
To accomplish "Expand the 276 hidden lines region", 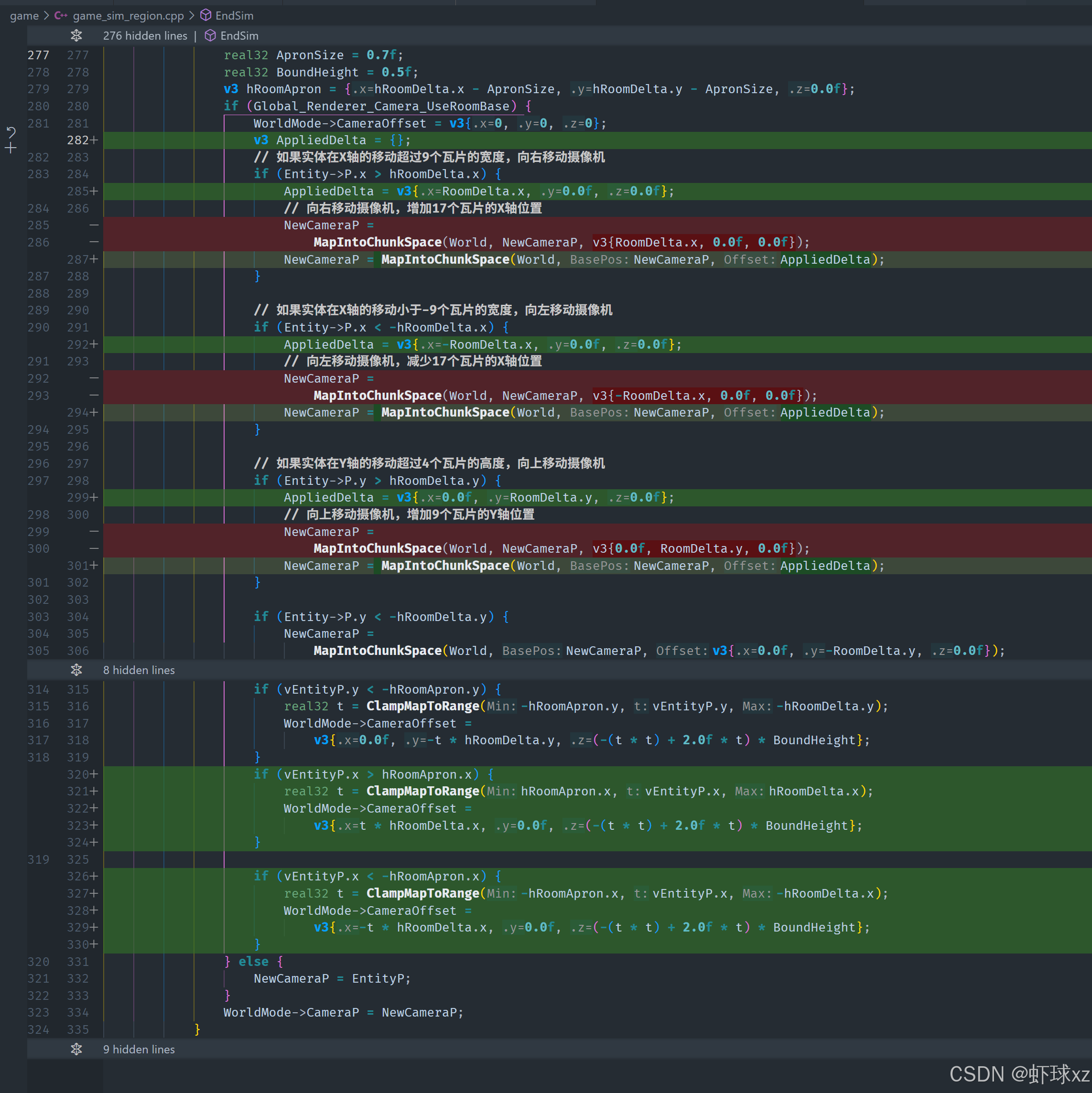I will pos(76,36).
